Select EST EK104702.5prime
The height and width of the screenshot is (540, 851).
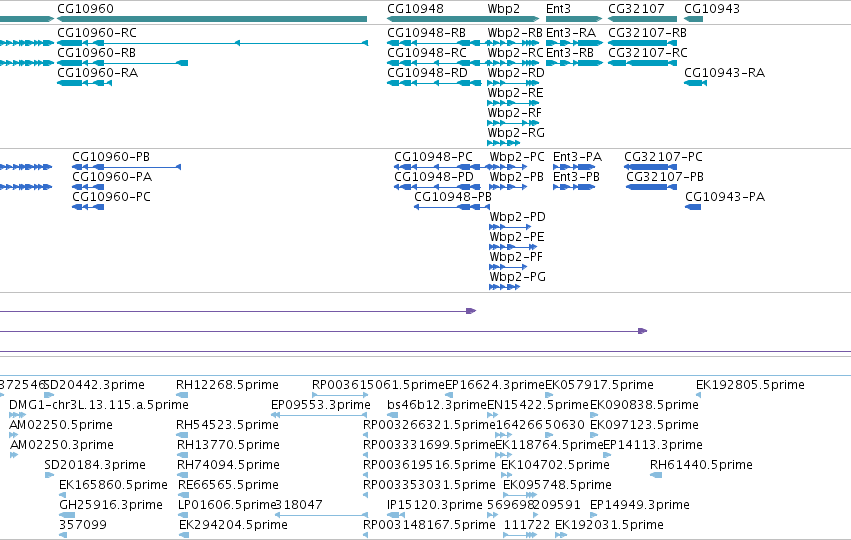point(555,466)
